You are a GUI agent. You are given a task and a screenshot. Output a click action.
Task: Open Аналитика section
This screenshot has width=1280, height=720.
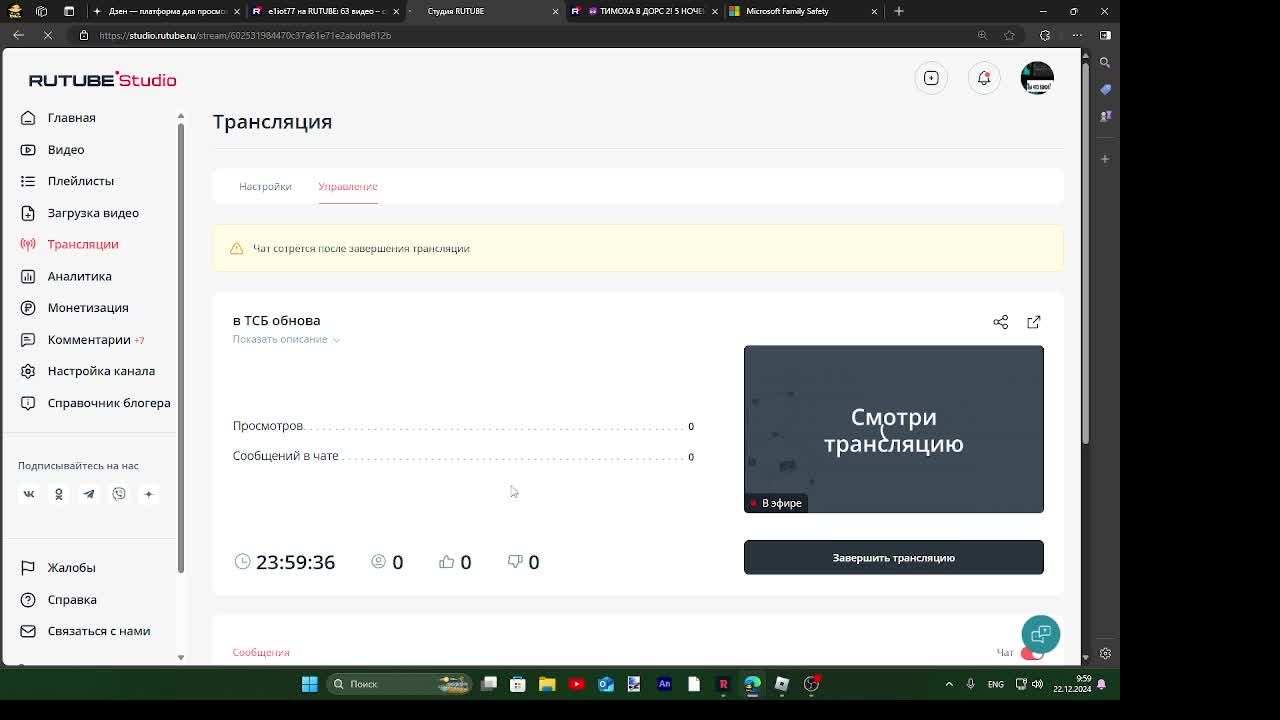point(66,276)
